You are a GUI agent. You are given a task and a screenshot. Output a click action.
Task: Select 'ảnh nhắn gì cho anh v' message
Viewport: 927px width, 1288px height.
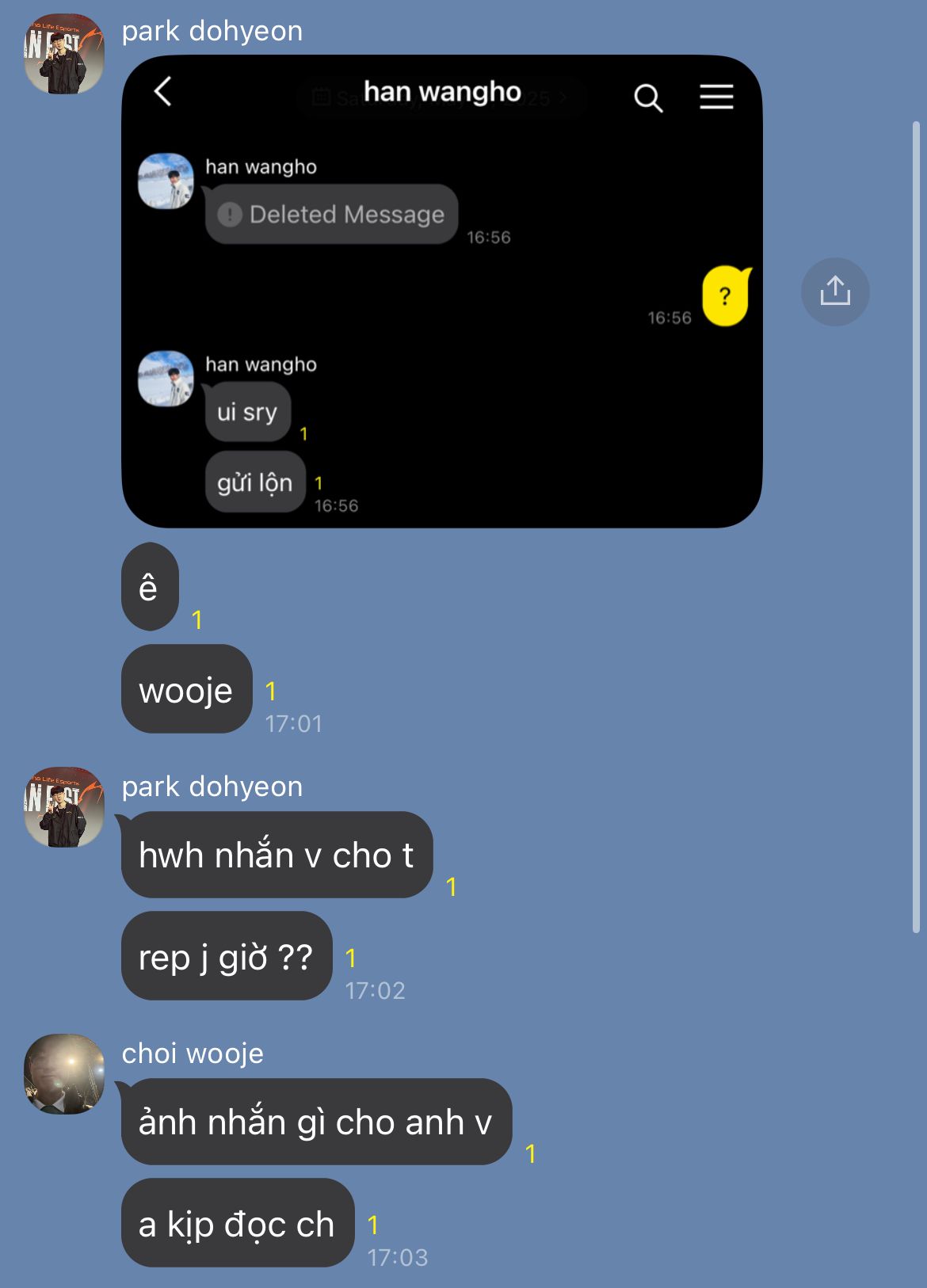tap(316, 1122)
